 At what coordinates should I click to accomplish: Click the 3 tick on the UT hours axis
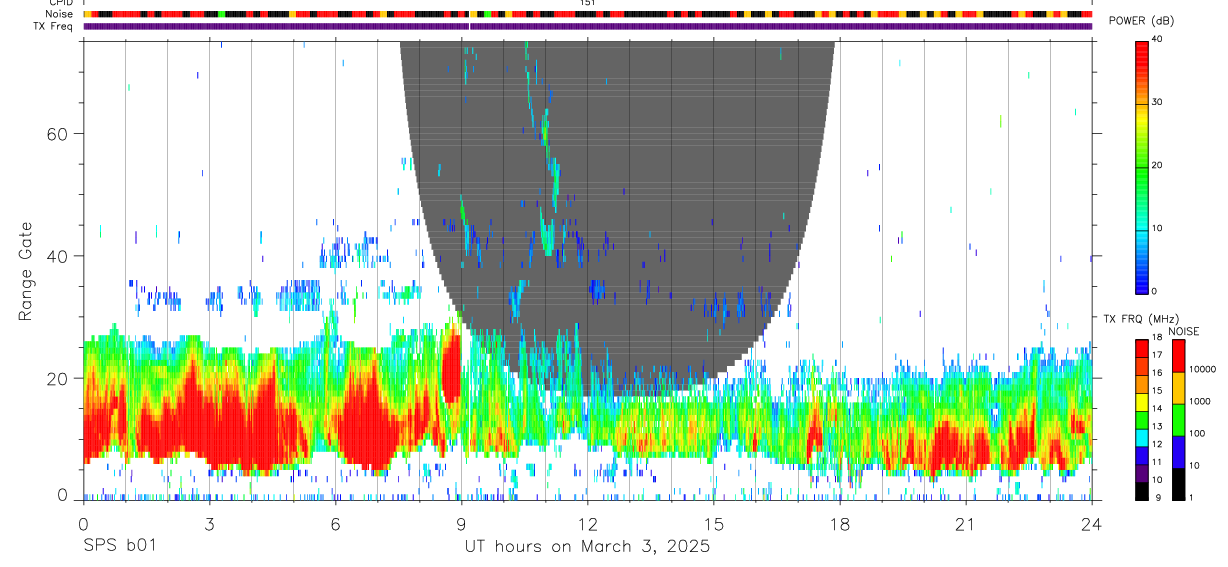click(209, 524)
